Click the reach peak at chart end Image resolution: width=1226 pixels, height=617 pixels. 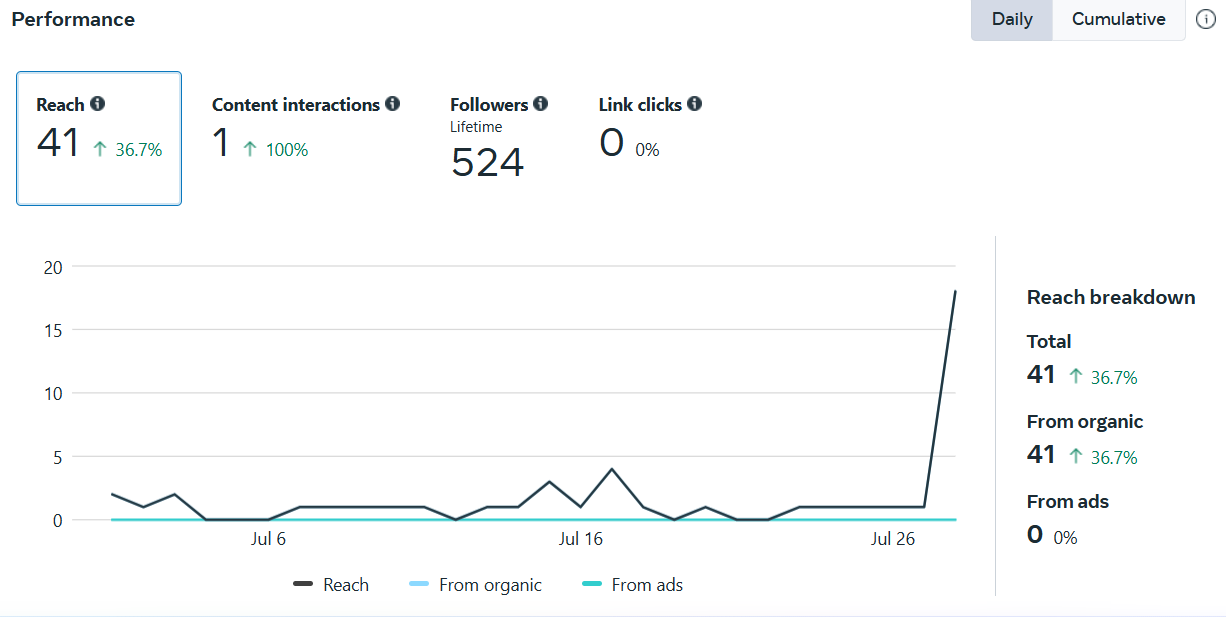click(x=955, y=292)
